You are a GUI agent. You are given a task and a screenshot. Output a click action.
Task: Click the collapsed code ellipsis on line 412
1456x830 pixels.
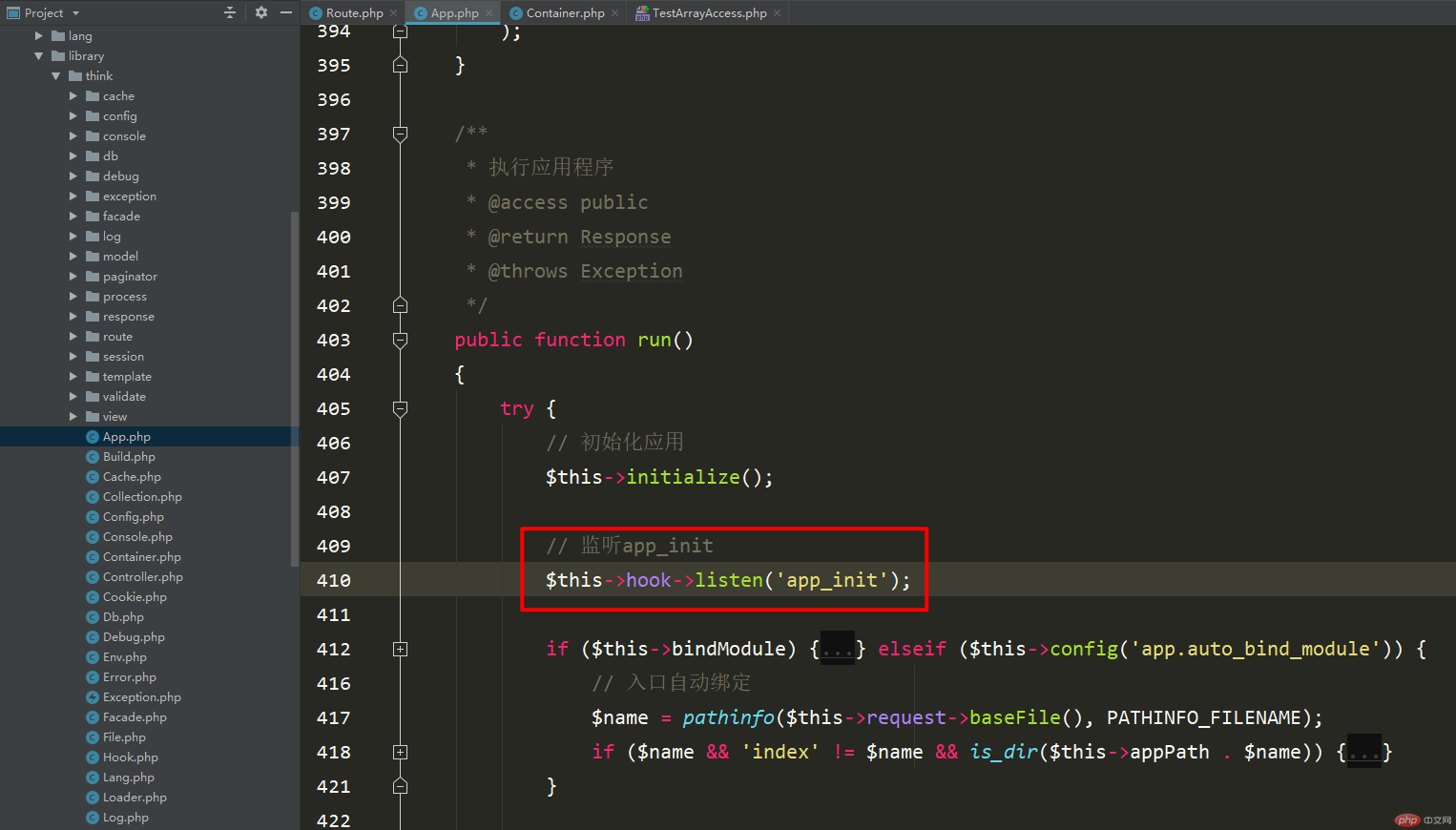838,649
